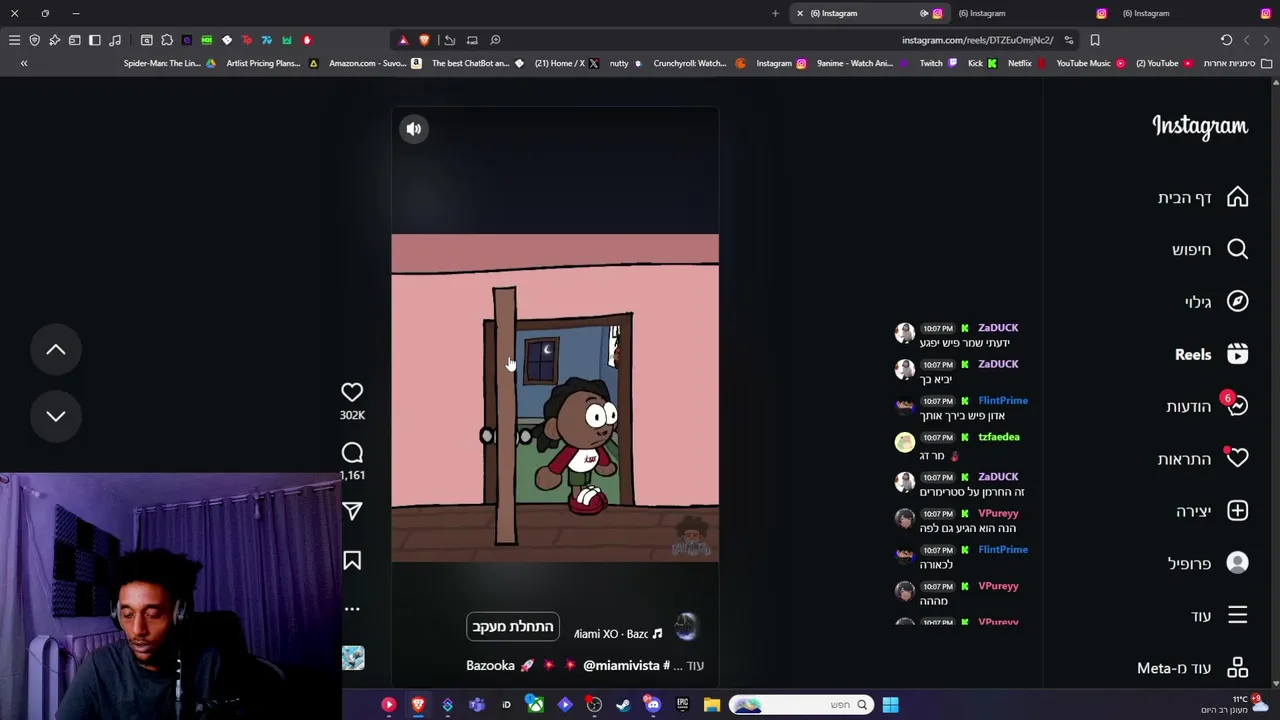Open new tab with plus button
This screenshot has width=1280, height=720.
tap(775, 13)
